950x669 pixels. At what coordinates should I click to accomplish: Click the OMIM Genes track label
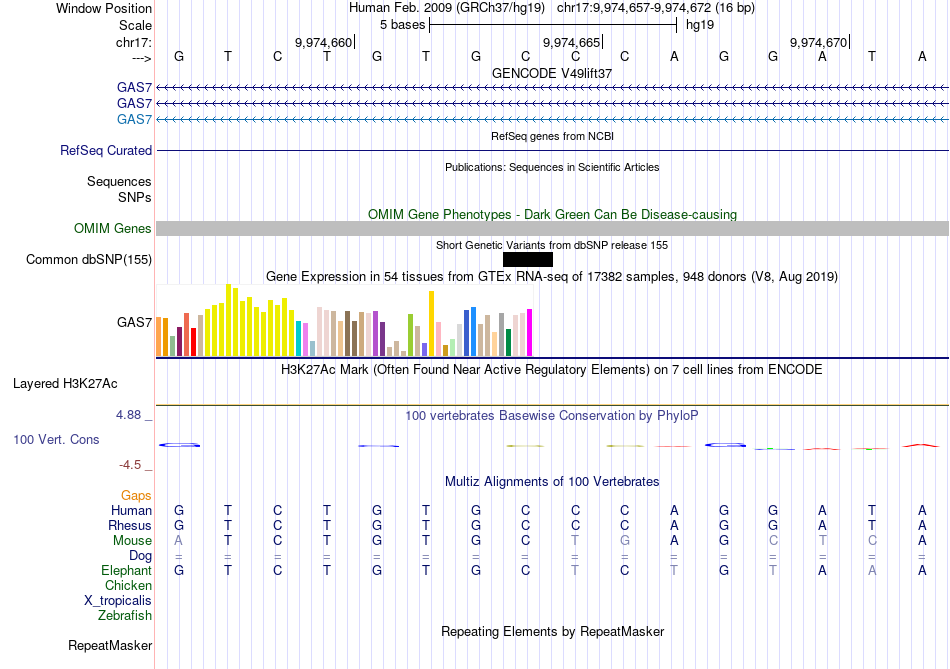[113, 228]
